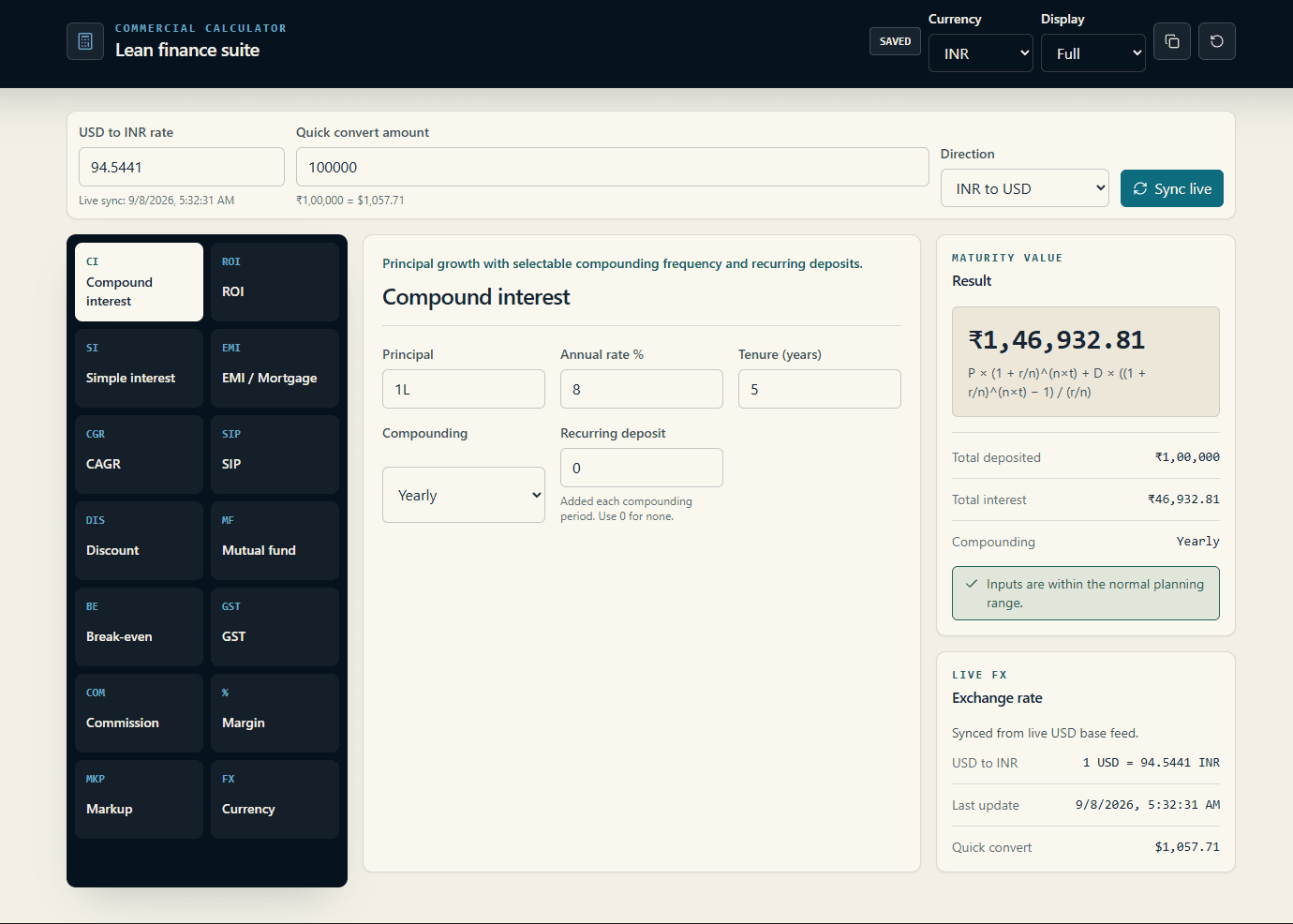Image resolution: width=1293 pixels, height=924 pixels.
Task: Open the Direction INR to USD dropdown
Action: coord(1025,188)
